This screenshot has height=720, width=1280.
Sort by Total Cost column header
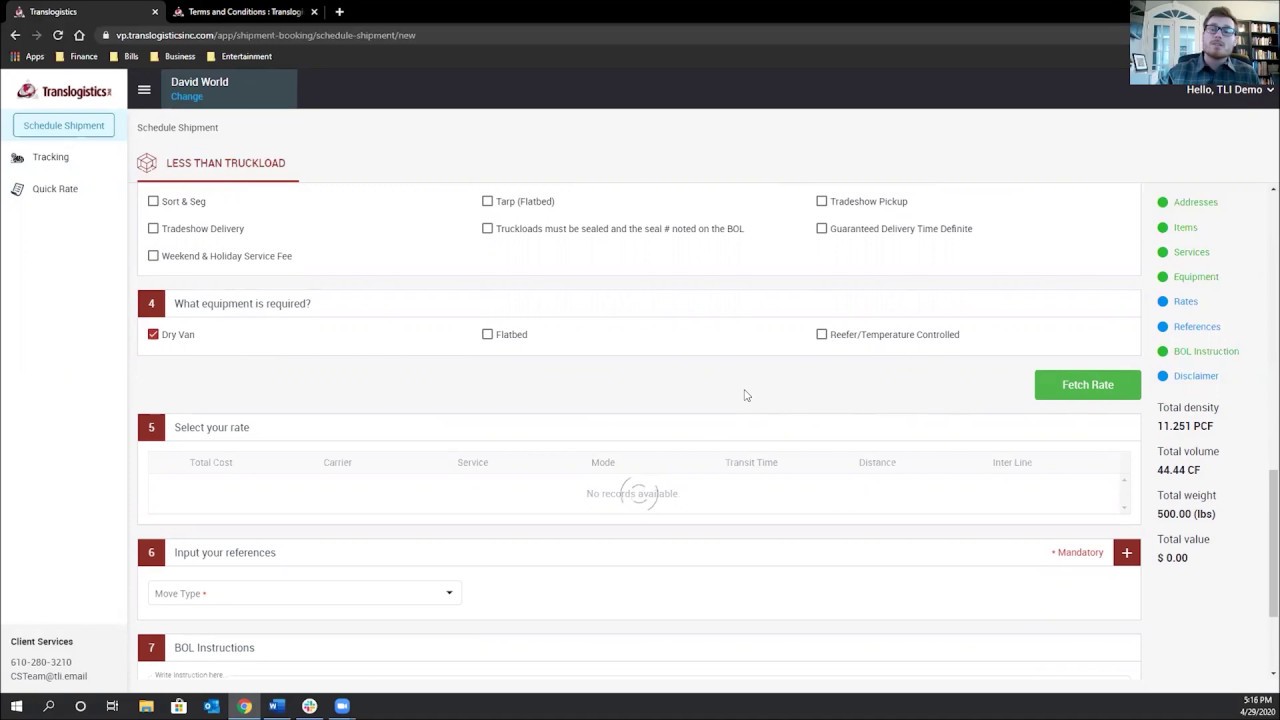coord(211,462)
